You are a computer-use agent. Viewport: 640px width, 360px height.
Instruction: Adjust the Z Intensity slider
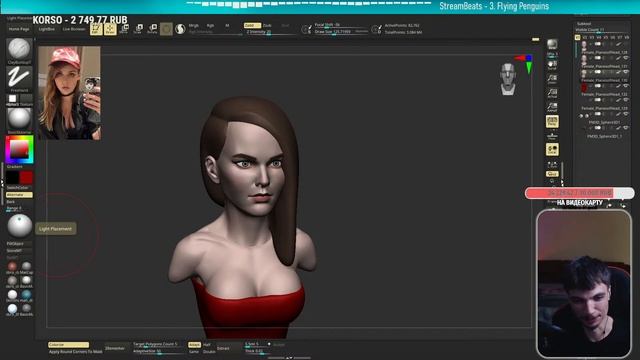[x=269, y=32]
